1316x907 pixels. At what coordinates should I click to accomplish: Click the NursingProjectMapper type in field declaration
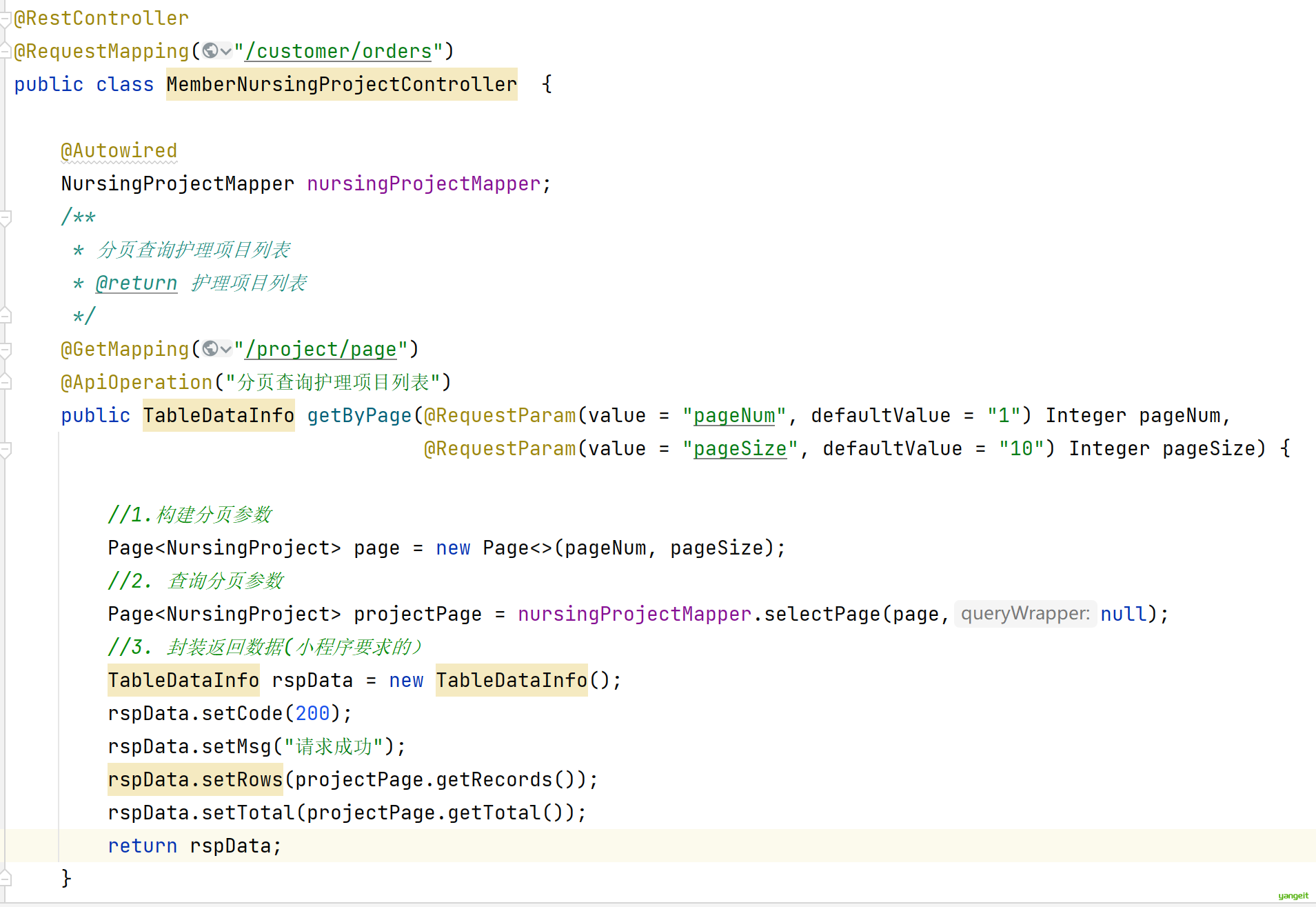pyautogui.click(x=178, y=183)
